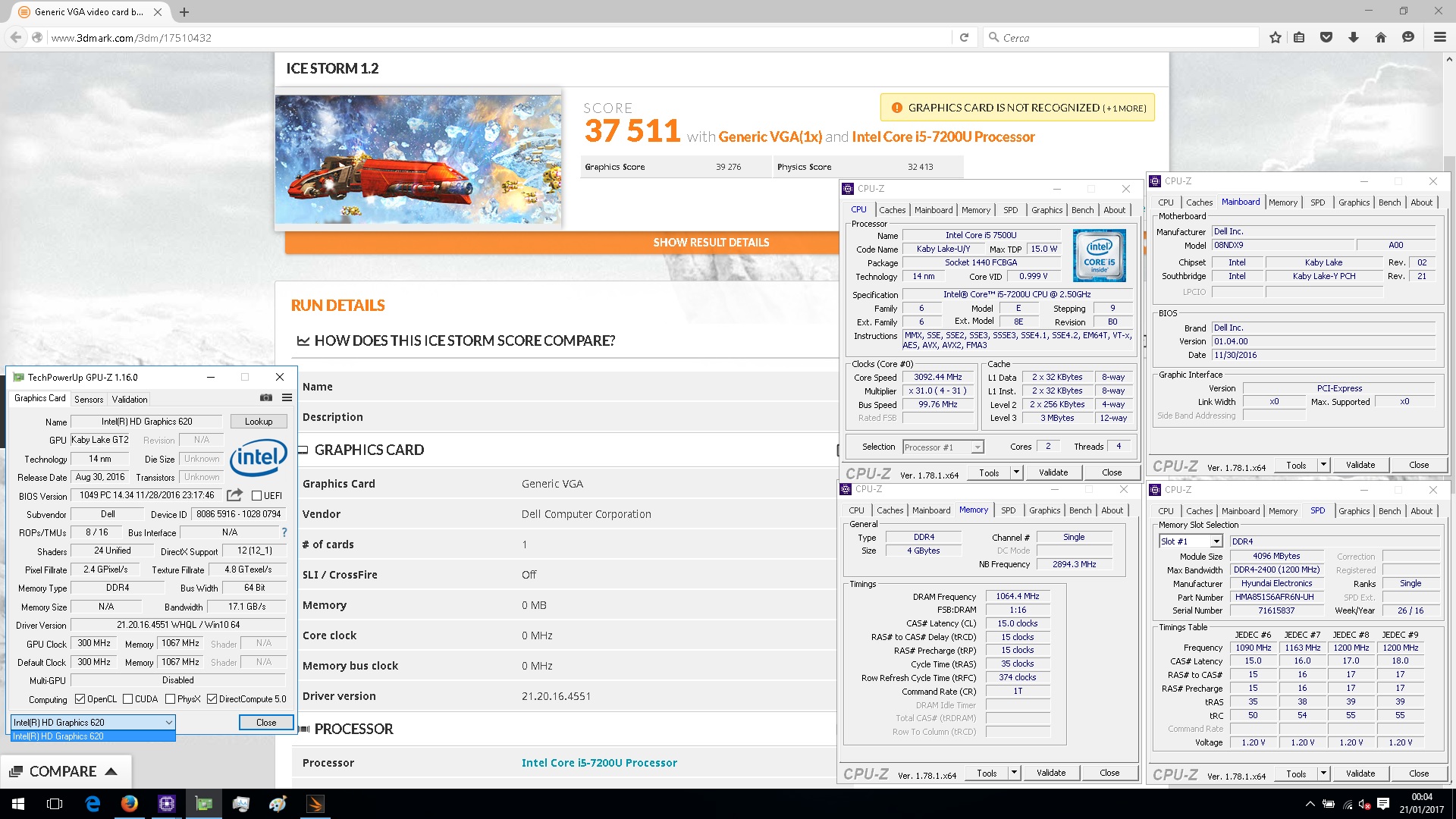The height and width of the screenshot is (819, 1456).
Task: Open Caches tab in CPU-Z CPU window
Action: tap(892, 210)
